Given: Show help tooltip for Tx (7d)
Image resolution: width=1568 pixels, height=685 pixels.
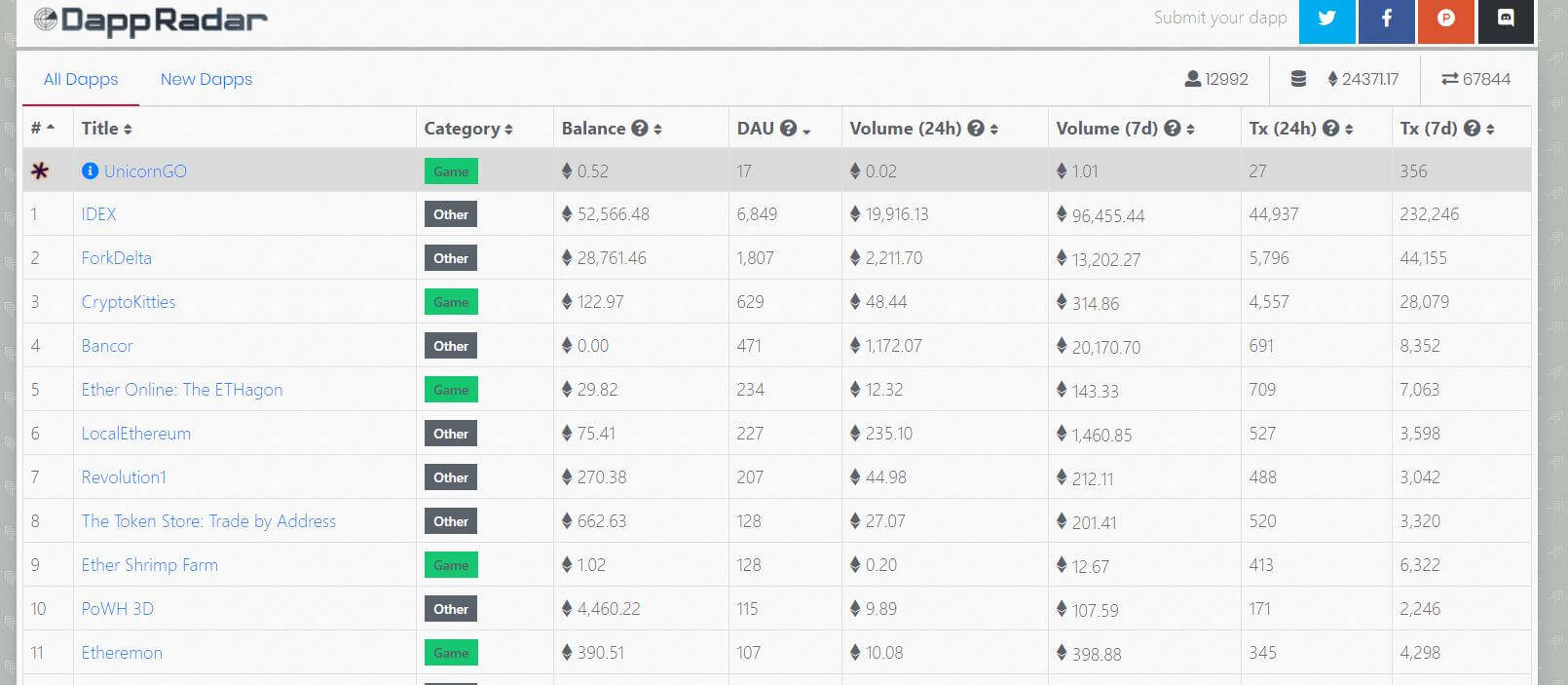Looking at the screenshot, I should coord(1473,128).
